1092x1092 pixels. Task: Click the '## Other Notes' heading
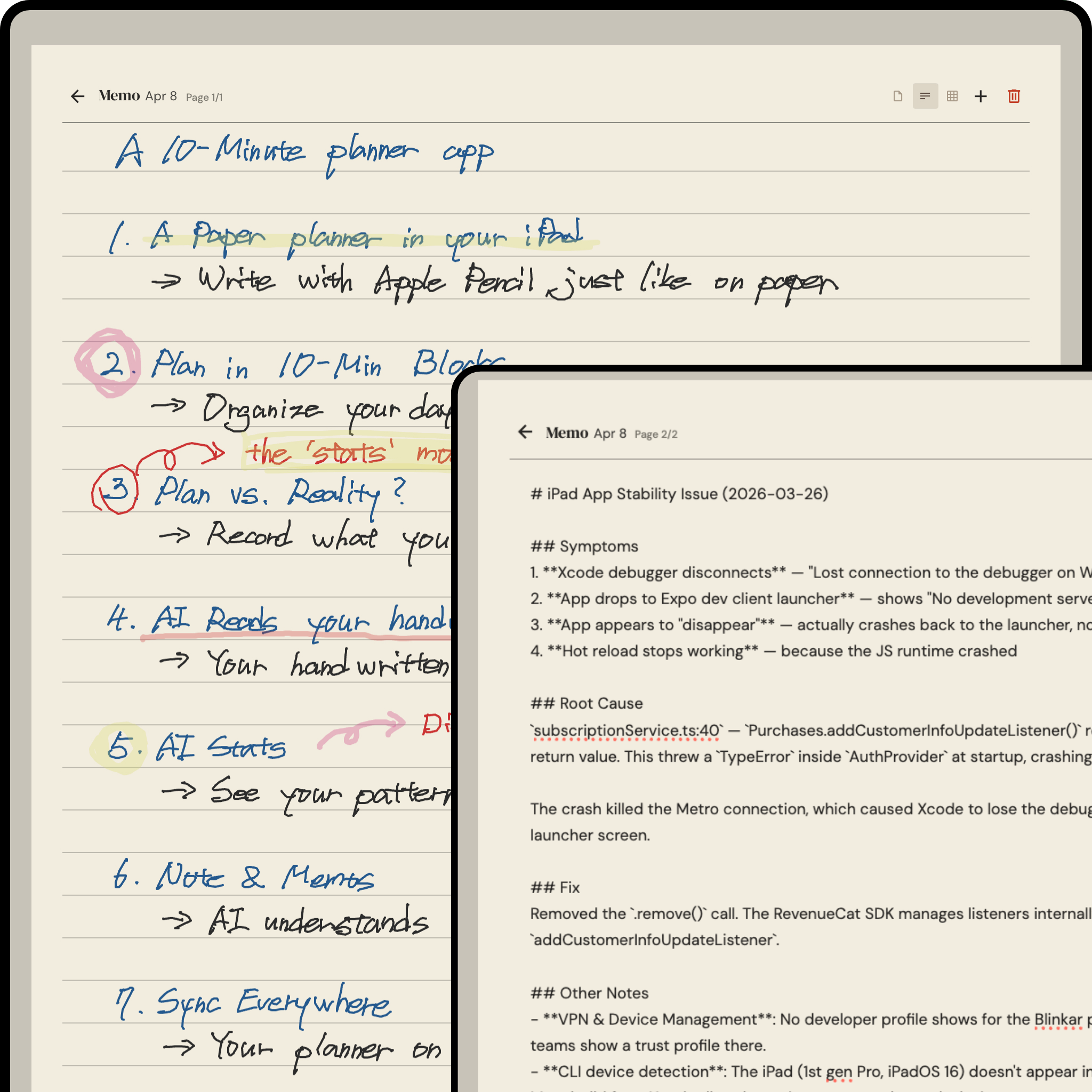tap(590, 993)
